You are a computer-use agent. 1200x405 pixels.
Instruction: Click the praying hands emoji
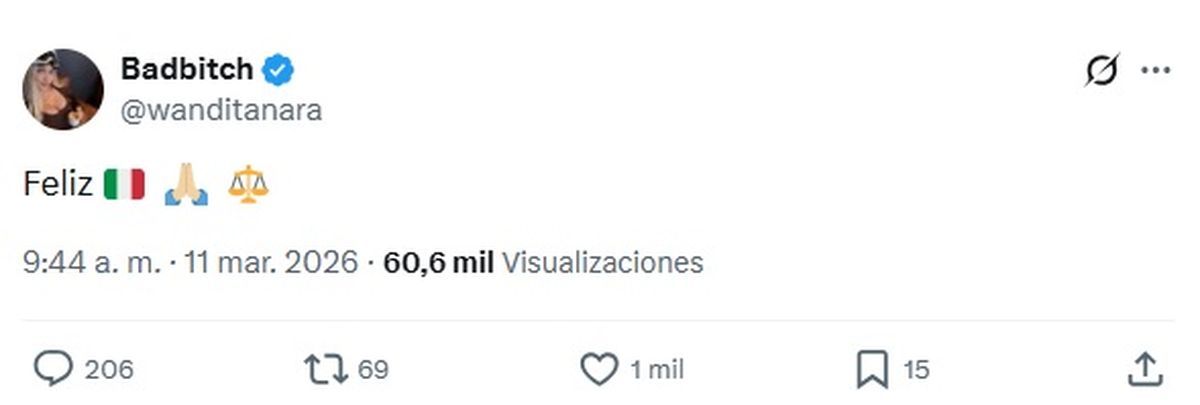click(186, 185)
